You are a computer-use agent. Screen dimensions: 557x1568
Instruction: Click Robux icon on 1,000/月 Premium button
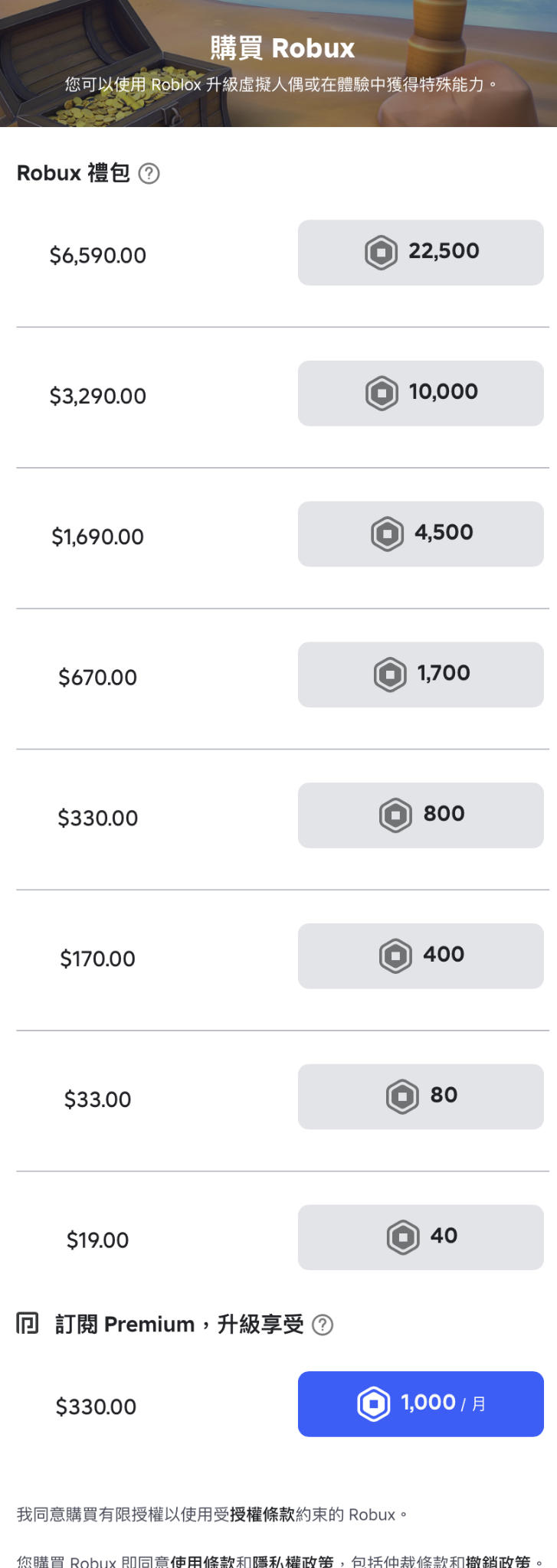pyautogui.click(x=374, y=1404)
